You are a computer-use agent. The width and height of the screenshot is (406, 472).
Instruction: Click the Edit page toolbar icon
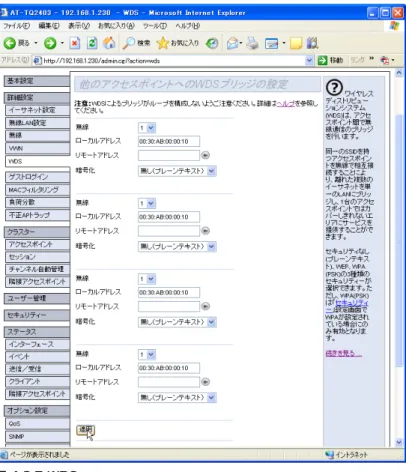[x=271, y=43]
